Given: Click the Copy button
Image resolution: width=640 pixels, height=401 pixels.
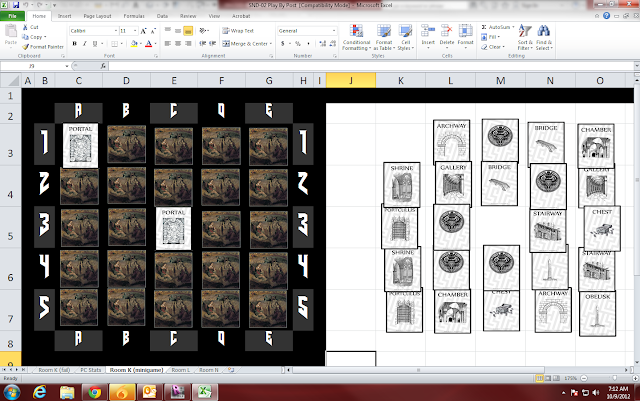Looking at the screenshot, I should [x=34, y=37].
